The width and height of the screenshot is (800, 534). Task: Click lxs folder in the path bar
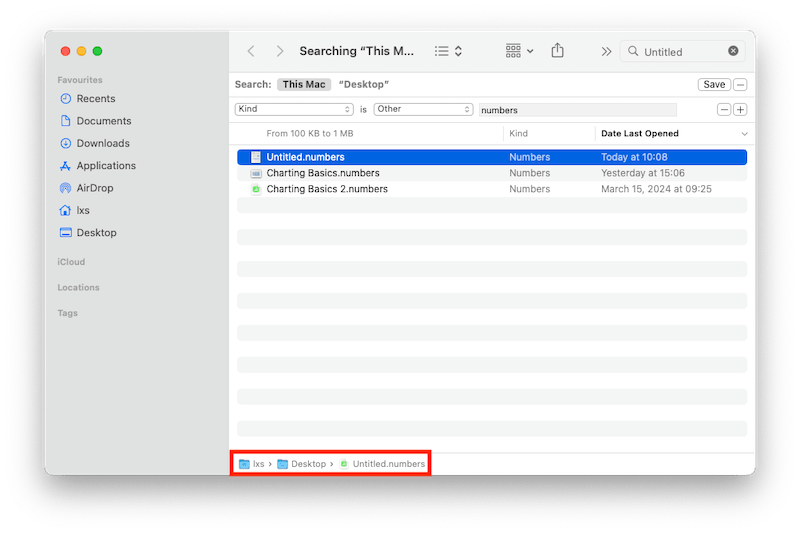tap(252, 464)
